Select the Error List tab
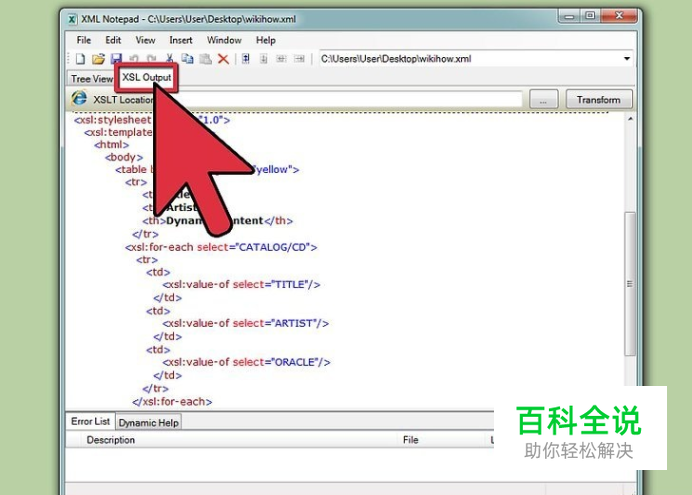This screenshot has height=495, width=692. coord(90,421)
